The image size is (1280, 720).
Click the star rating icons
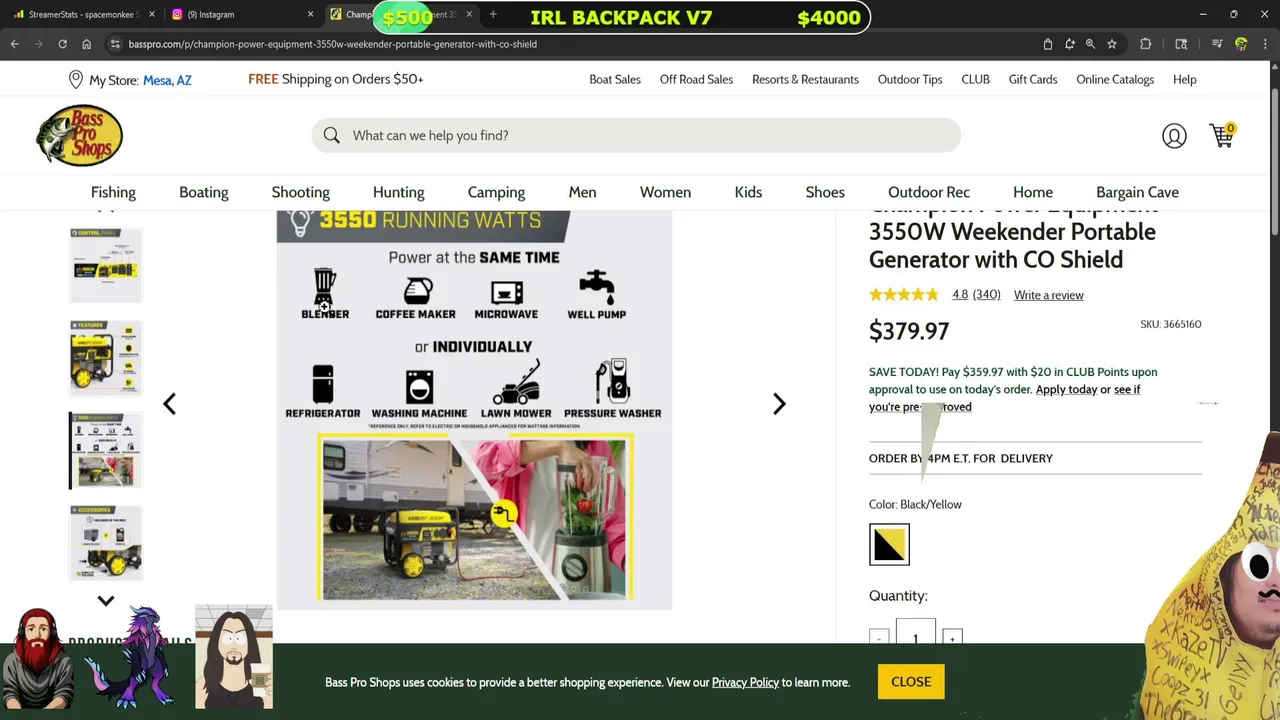tap(903, 295)
